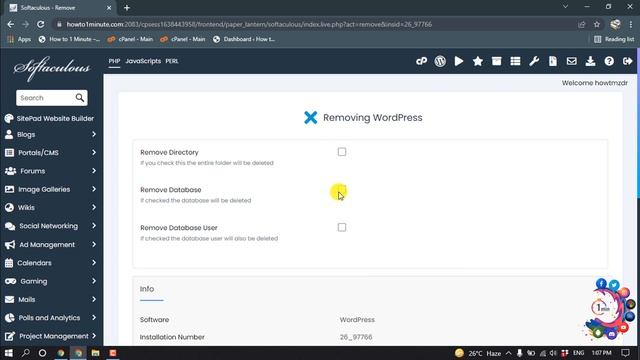The image size is (640, 360).
Task: Expand the Calendars category
Action: point(51,263)
